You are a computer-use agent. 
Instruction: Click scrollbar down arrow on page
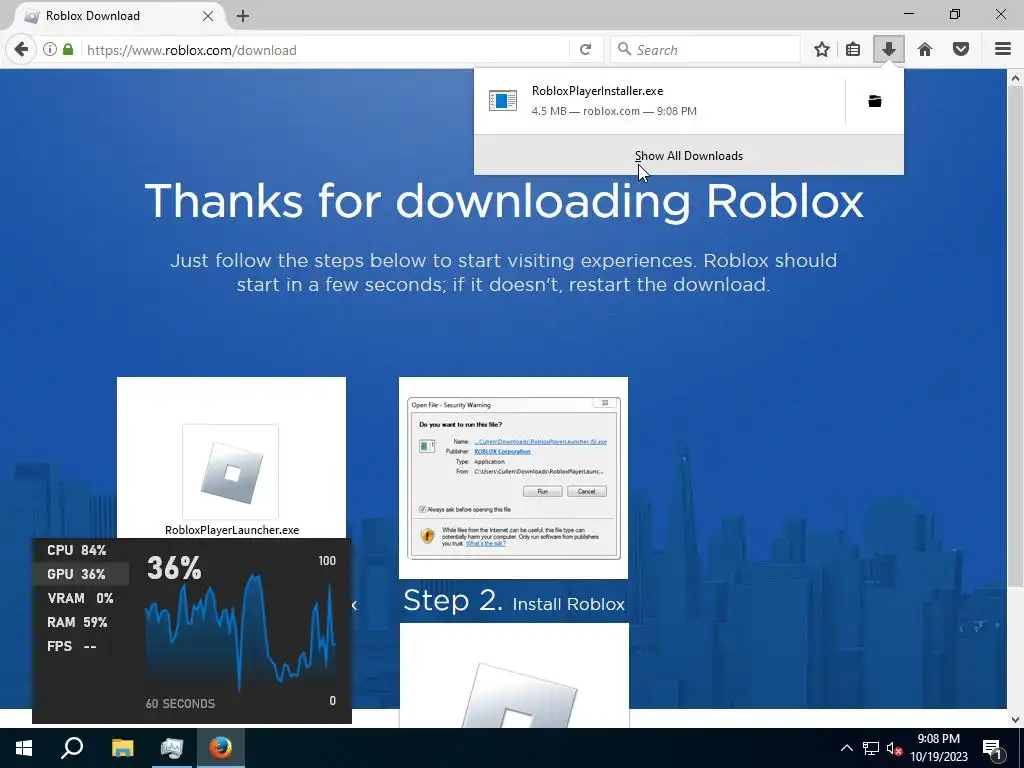click(x=1016, y=719)
